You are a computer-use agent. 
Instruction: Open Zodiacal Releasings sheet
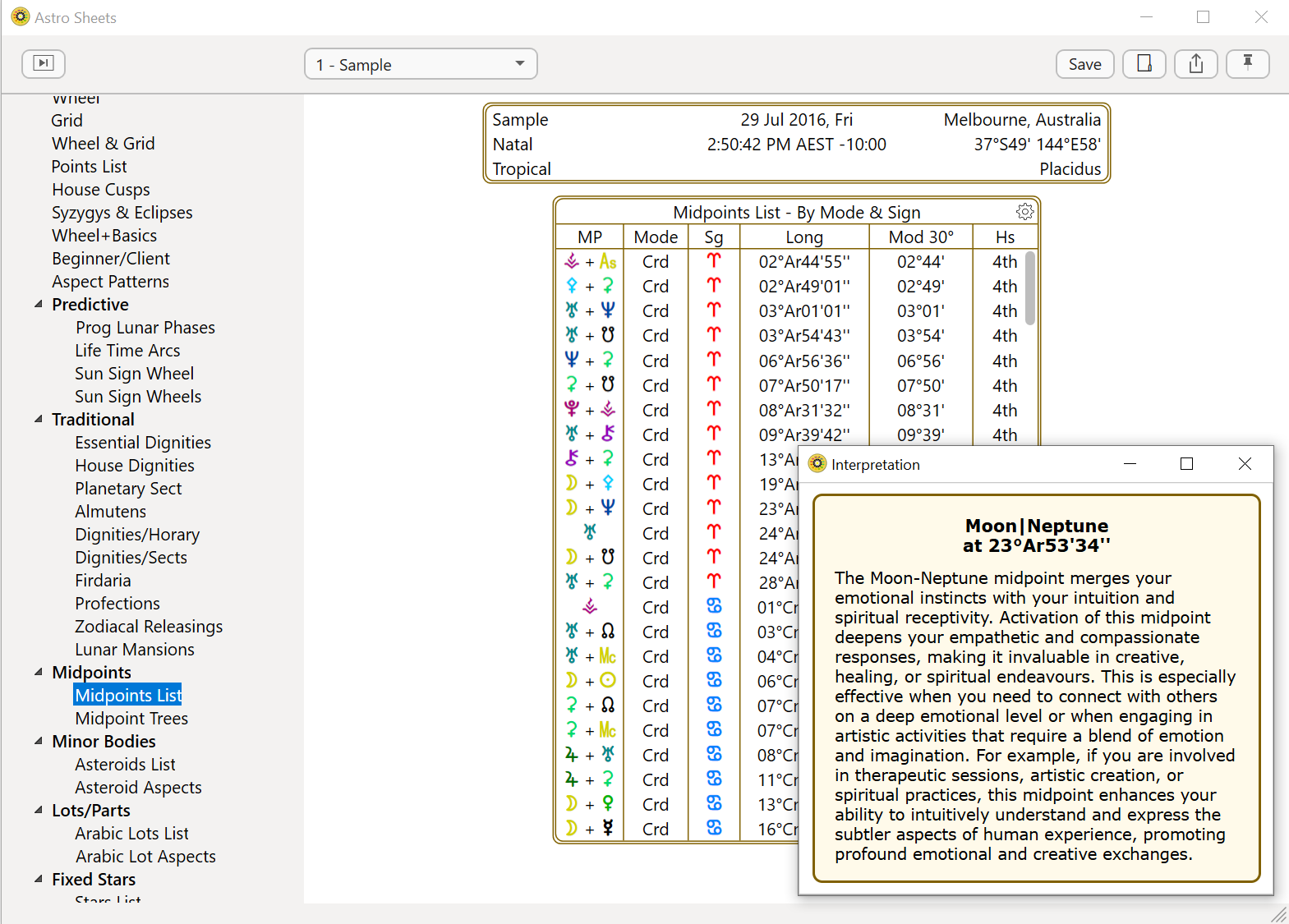[x=149, y=626]
